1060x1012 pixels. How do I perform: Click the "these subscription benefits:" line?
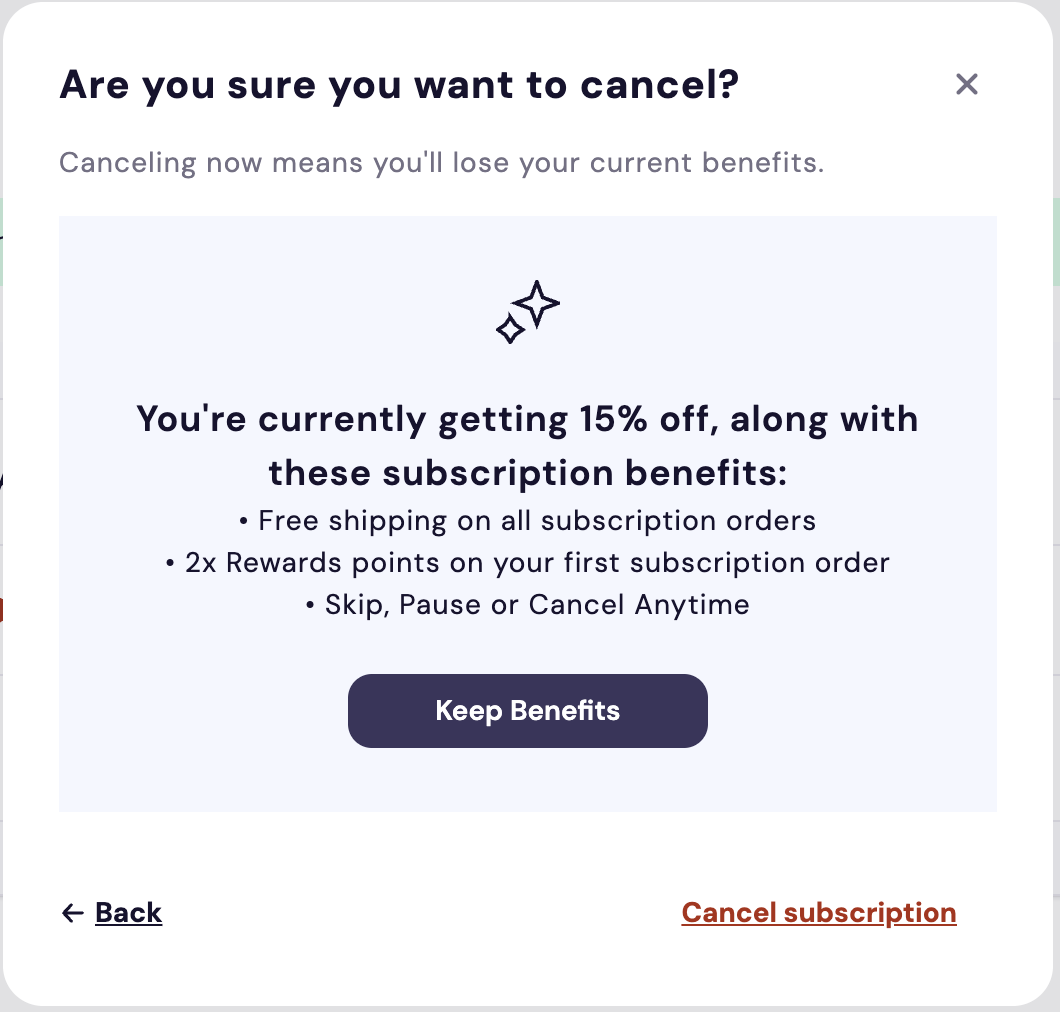click(527, 473)
